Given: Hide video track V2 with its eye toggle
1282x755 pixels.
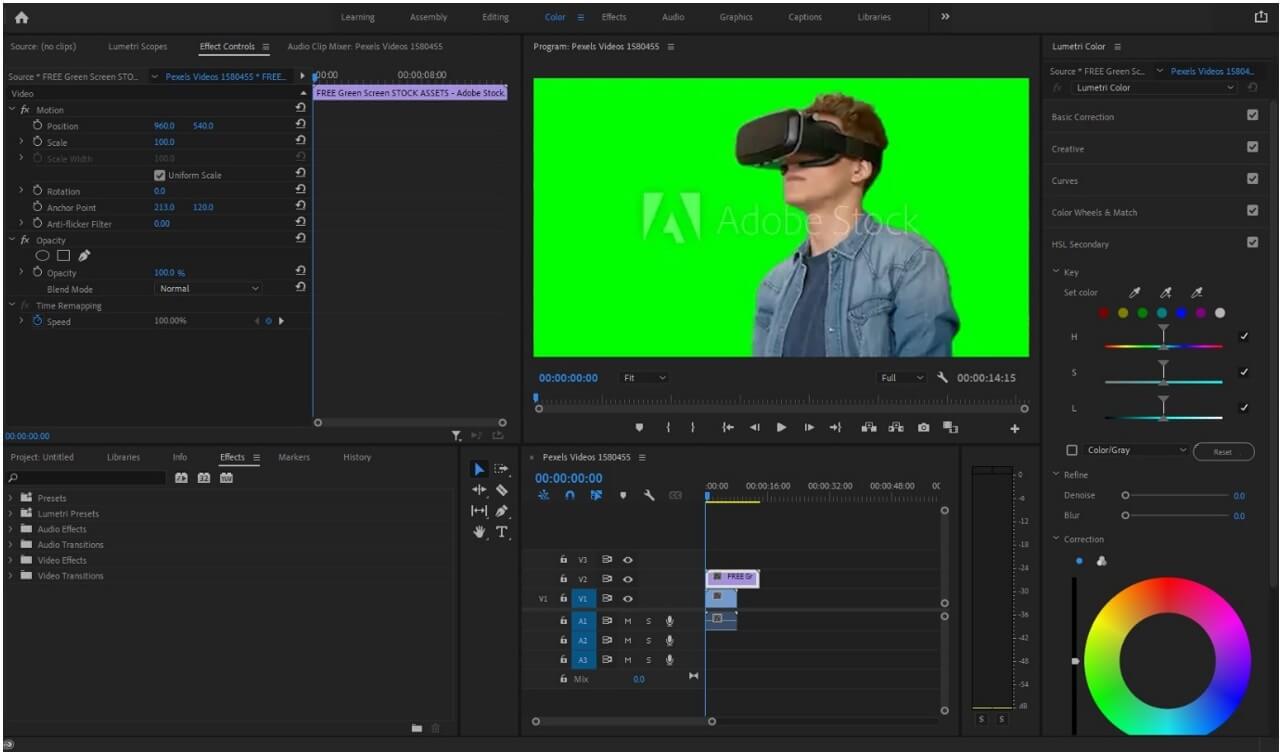Looking at the screenshot, I should click(627, 577).
